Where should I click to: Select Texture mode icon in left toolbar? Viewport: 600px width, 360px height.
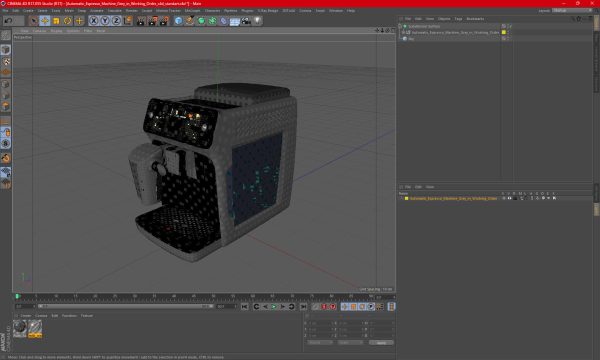[x=6, y=61]
